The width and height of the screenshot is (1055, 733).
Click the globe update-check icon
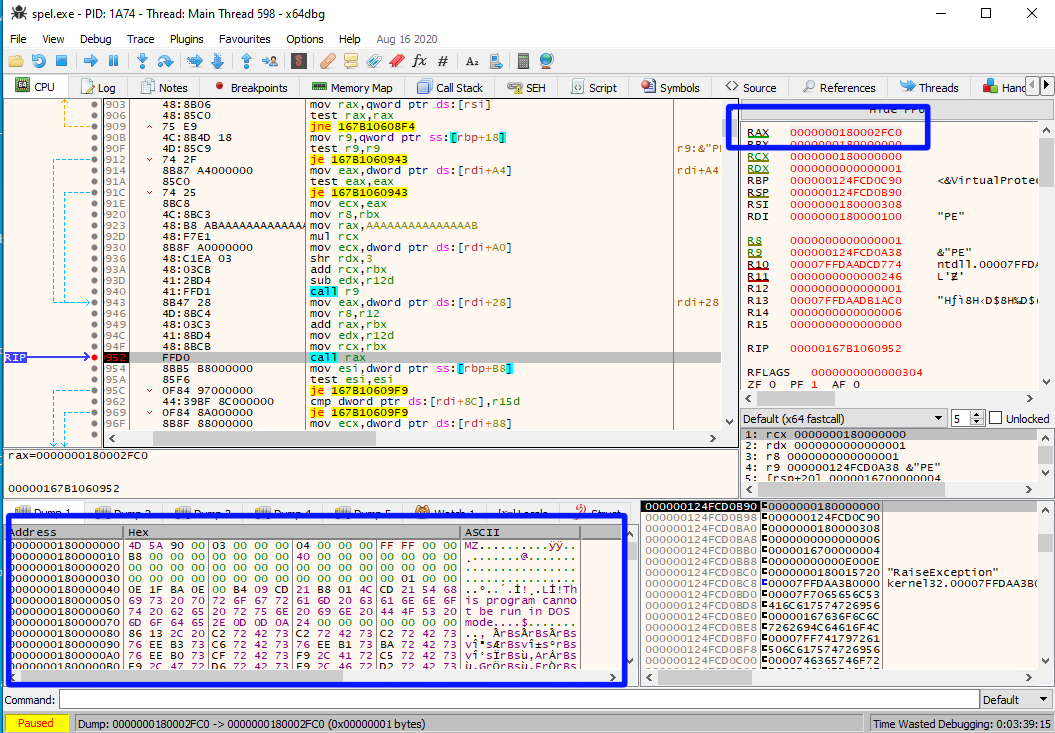pos(546,61)
